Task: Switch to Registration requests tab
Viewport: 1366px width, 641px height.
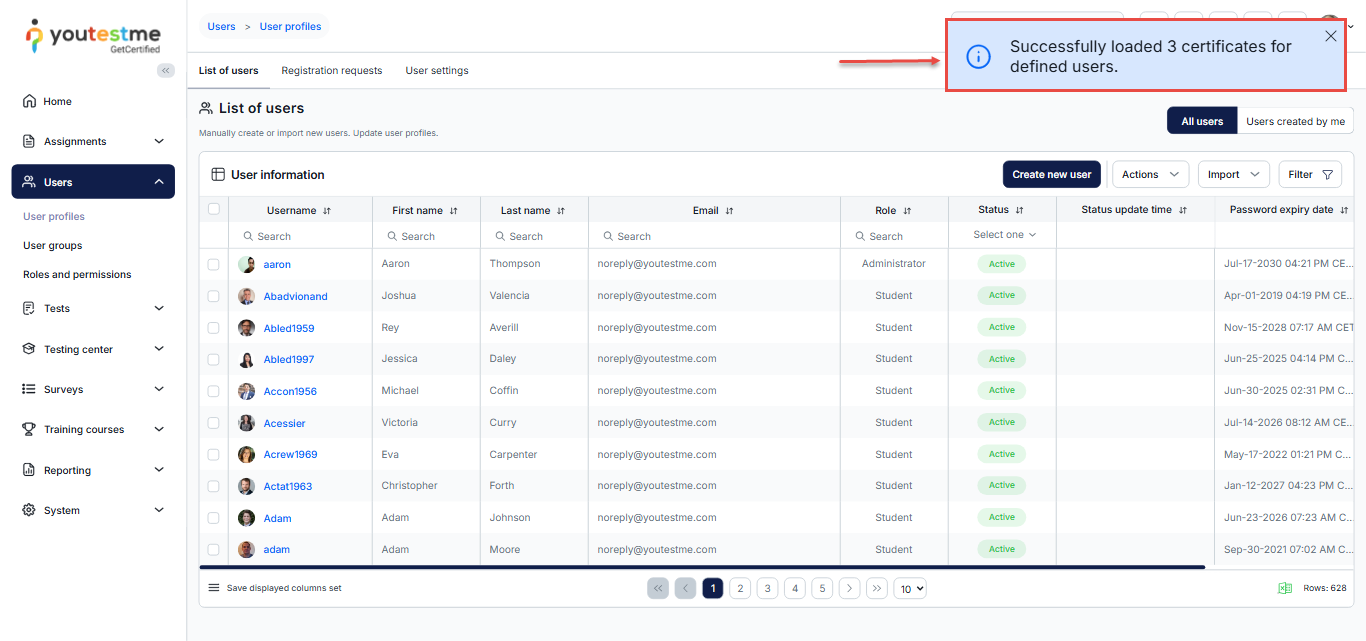Action: pyautogui.click(x=331, y=71)
